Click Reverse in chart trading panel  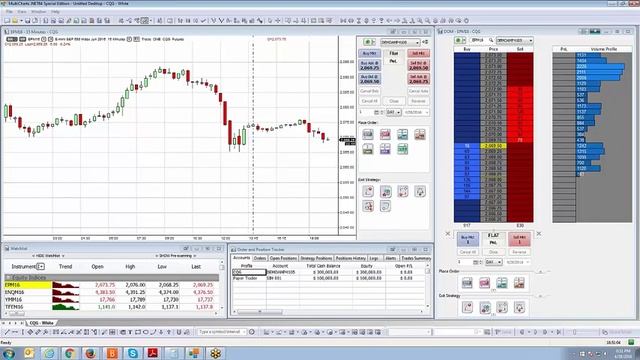click(x=418, y=101)
